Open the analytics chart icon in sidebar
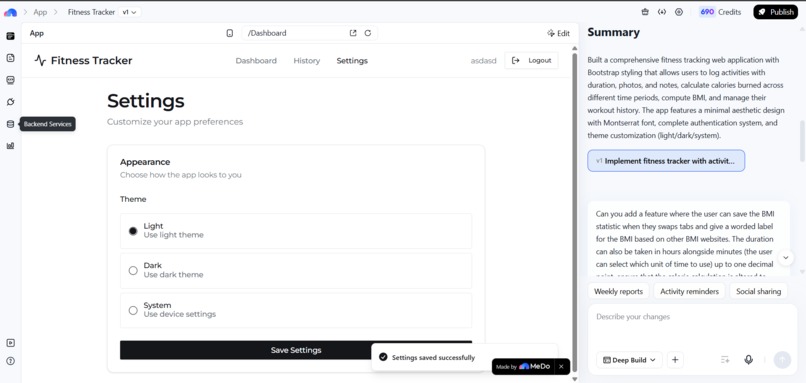 pos(10,146)
